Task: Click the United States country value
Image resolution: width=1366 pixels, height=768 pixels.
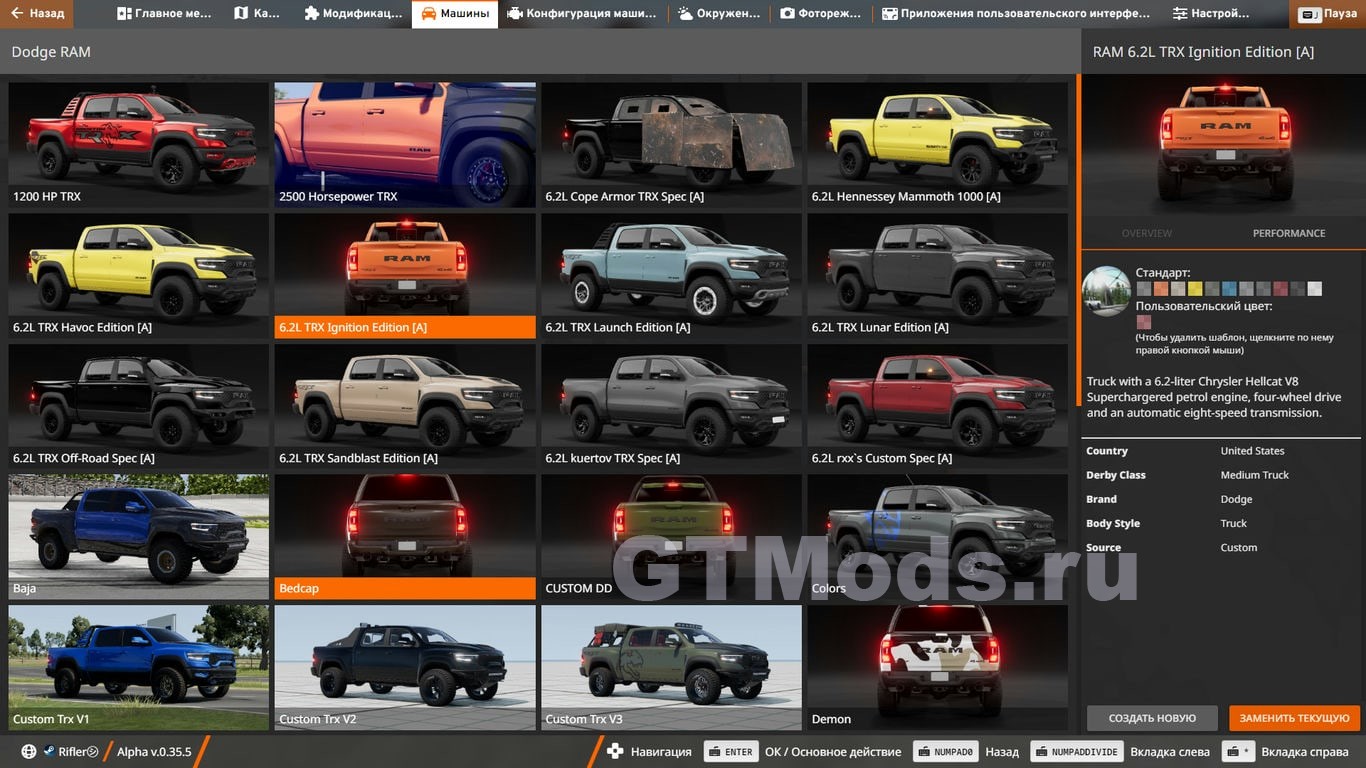Action: tap(1252, 451)
